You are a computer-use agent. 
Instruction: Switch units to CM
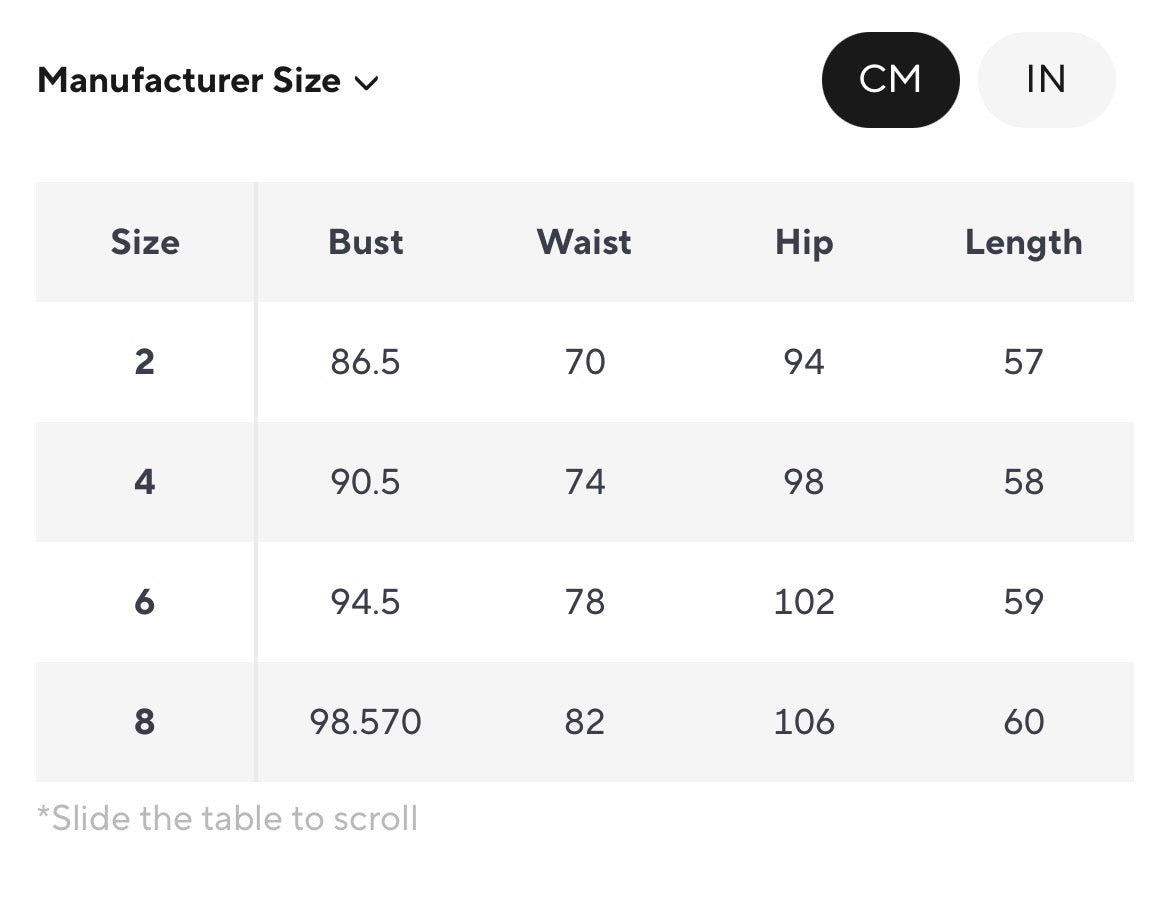click(x=890, y=80)
